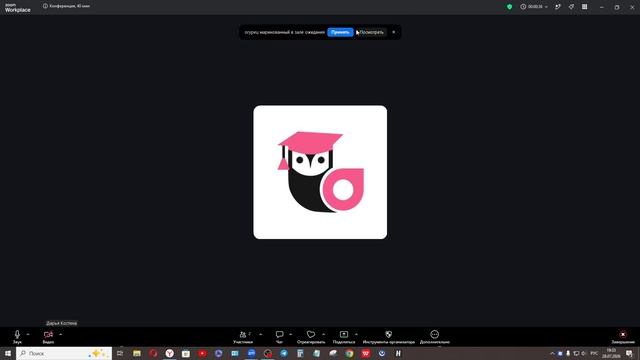Screen dimensions: 640x360
Task: Open Telegram from the taskbar
Action: pyautogui.click(x=284, y=353)
